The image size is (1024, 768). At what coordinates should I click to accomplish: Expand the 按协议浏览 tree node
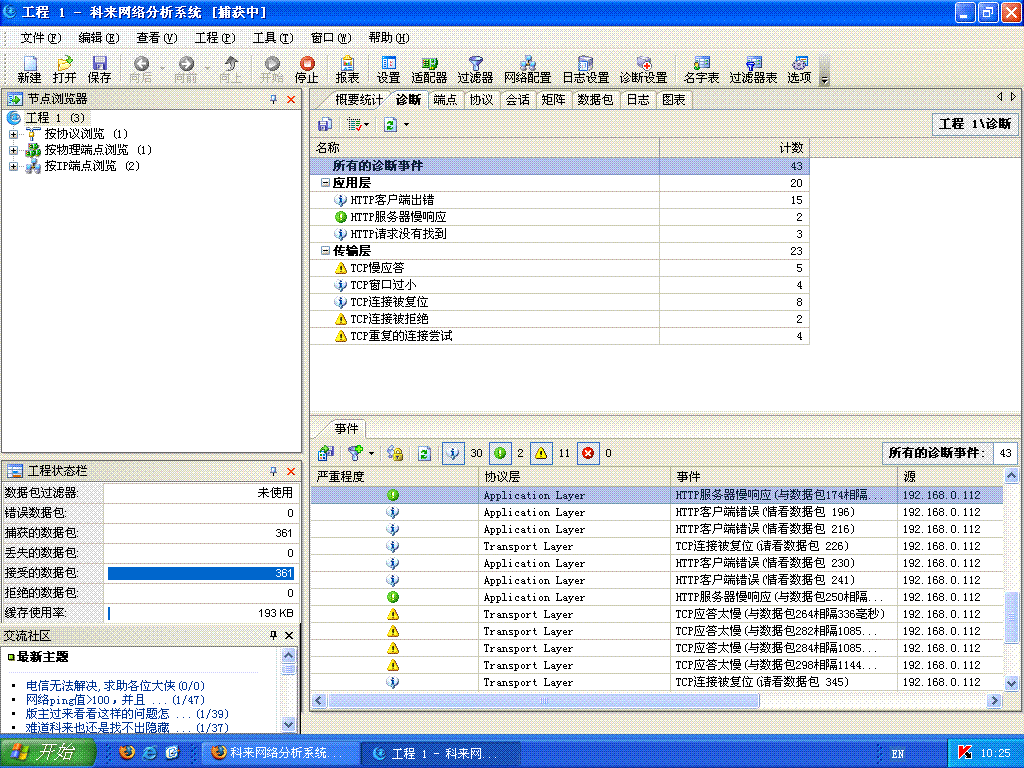point(14,134)
